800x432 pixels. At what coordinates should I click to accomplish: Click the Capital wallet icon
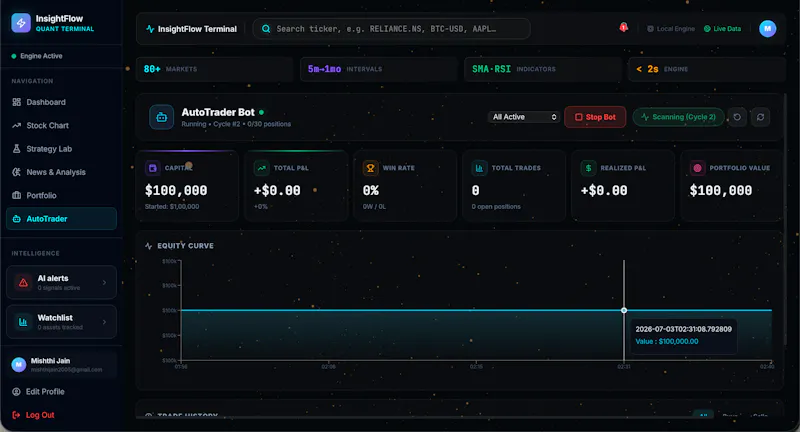[152, 168]
